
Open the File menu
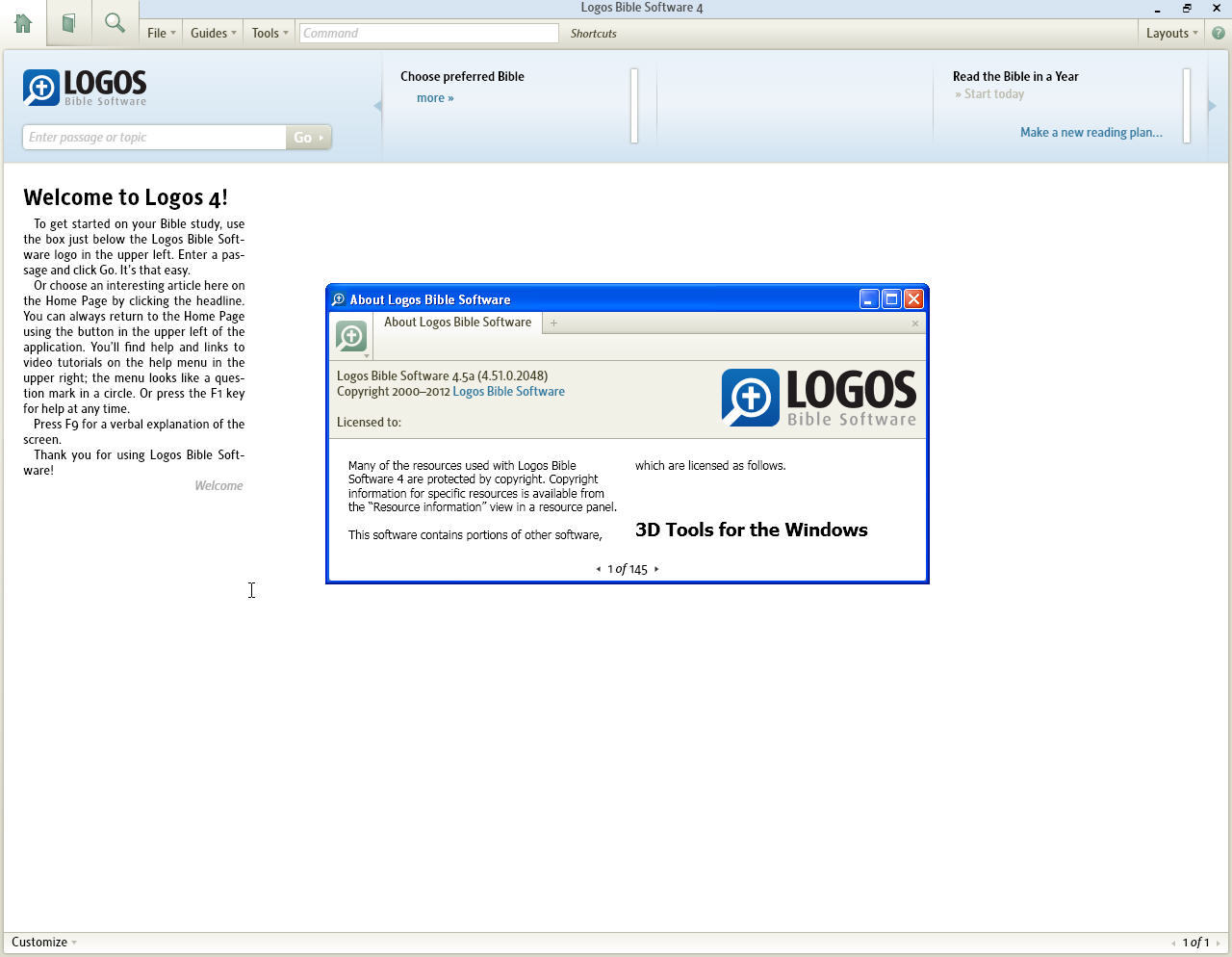tap(161, 33)
